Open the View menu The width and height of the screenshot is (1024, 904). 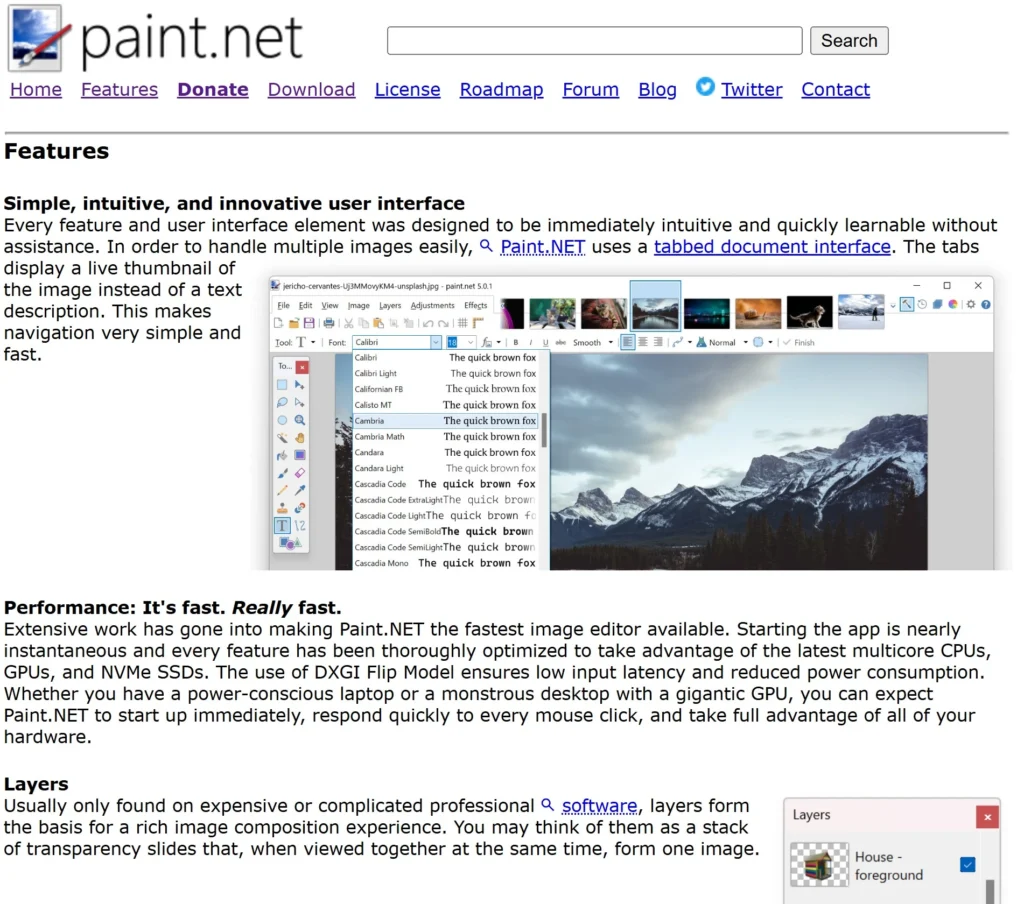click(x=330, y=305)
